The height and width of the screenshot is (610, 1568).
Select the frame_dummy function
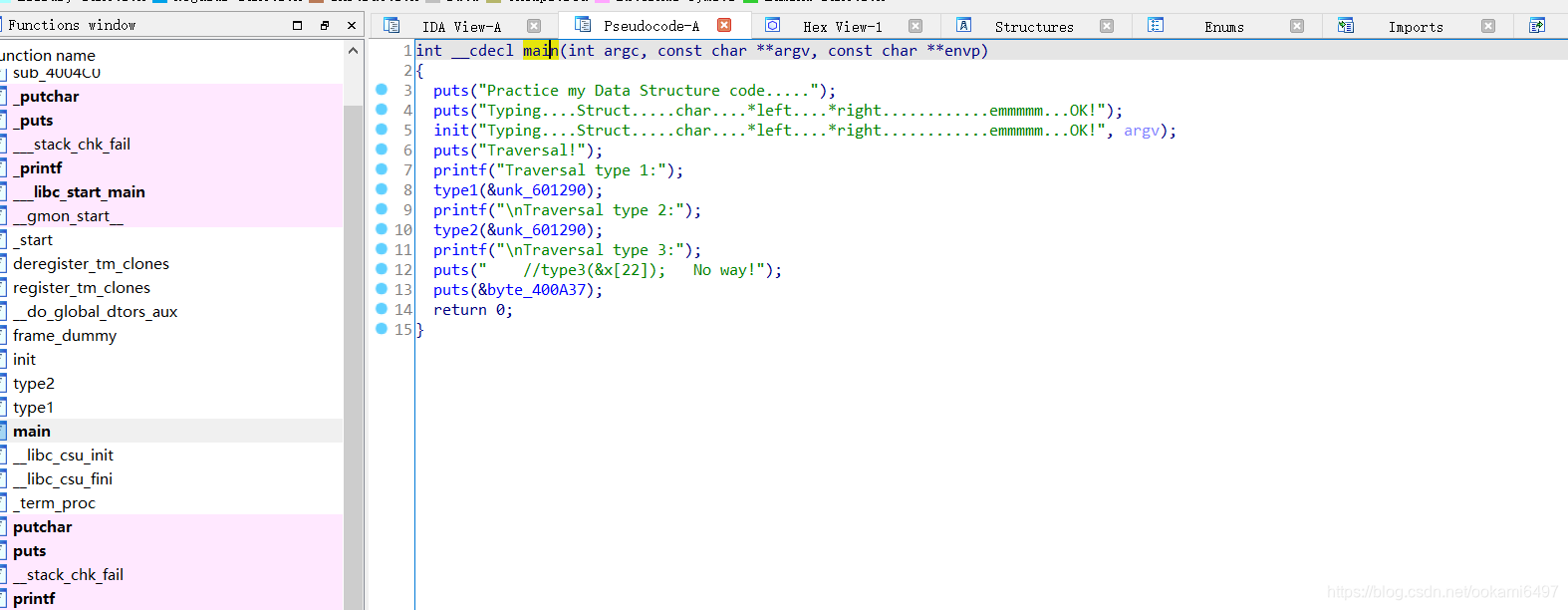[171, 335]
